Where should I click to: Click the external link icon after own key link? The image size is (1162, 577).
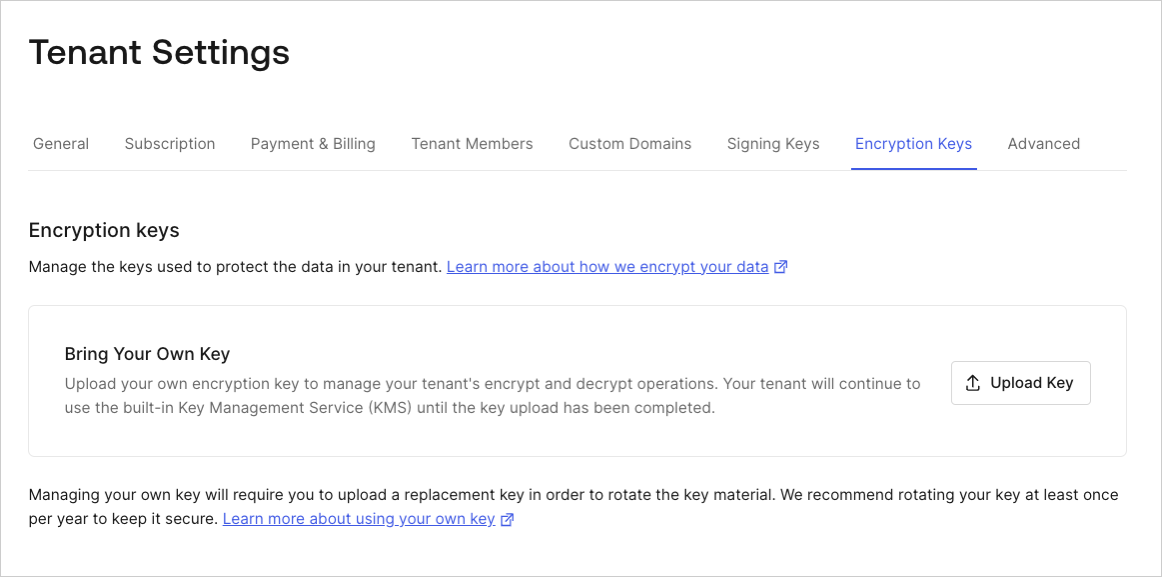(x=507, y=518)
